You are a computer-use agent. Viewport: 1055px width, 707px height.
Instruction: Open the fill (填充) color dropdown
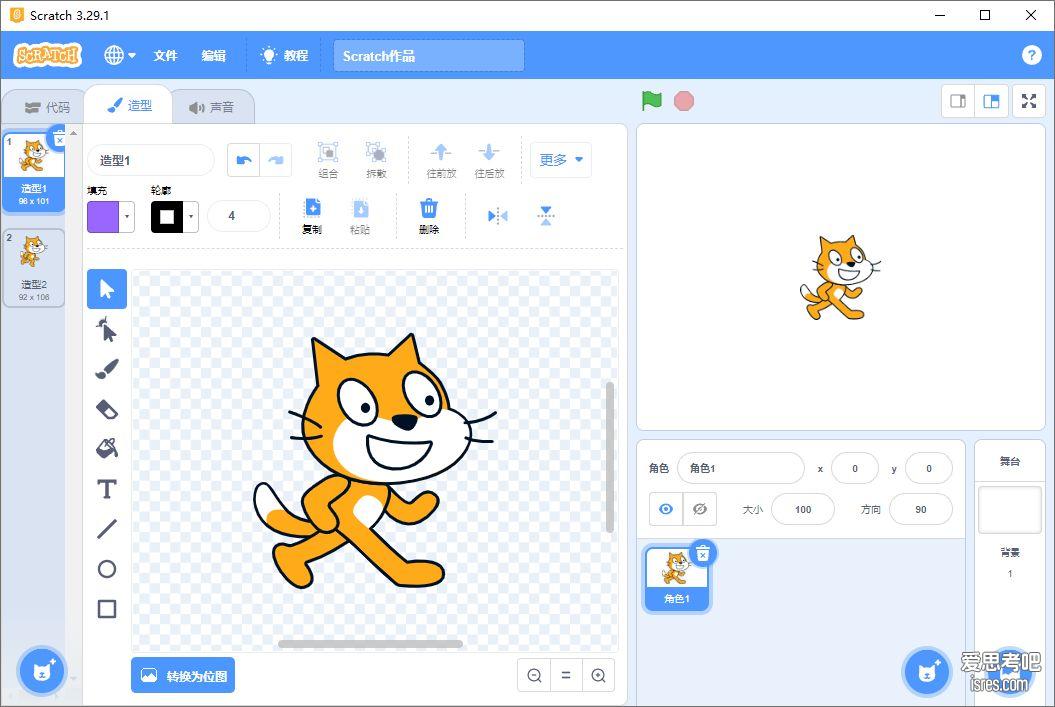point(126,217)
